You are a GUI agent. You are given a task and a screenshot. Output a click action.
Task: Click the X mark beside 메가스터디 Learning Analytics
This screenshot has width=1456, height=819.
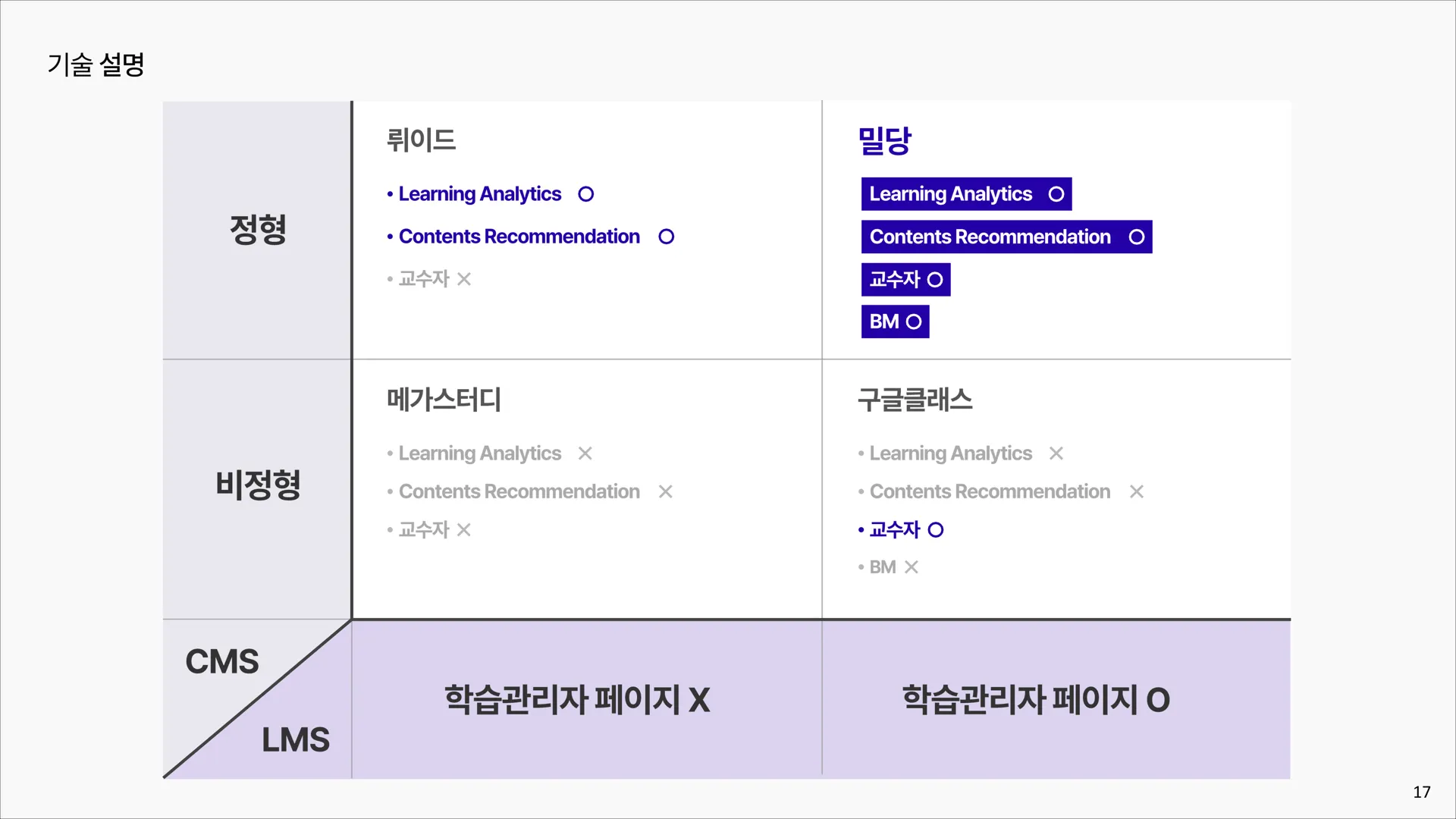pyautogui.click(x=585, y=453)
